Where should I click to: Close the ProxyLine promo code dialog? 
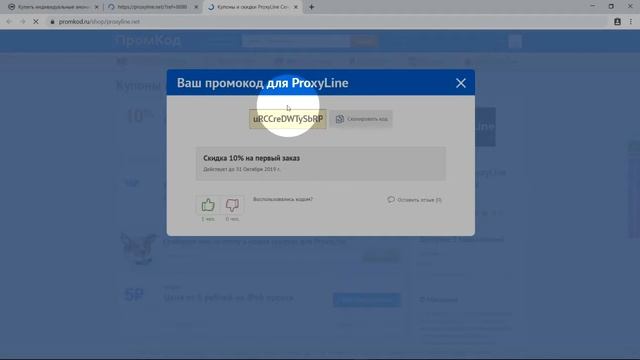coord(460,83)
